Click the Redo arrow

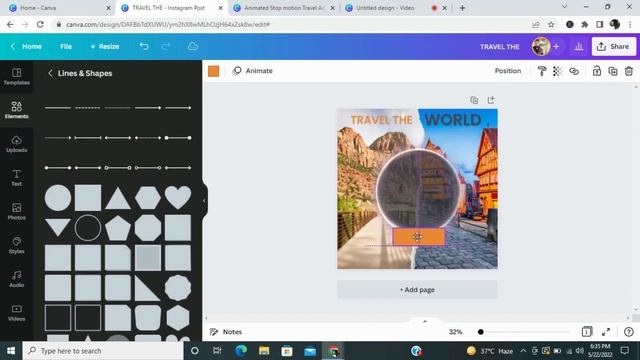coord(166,46)
